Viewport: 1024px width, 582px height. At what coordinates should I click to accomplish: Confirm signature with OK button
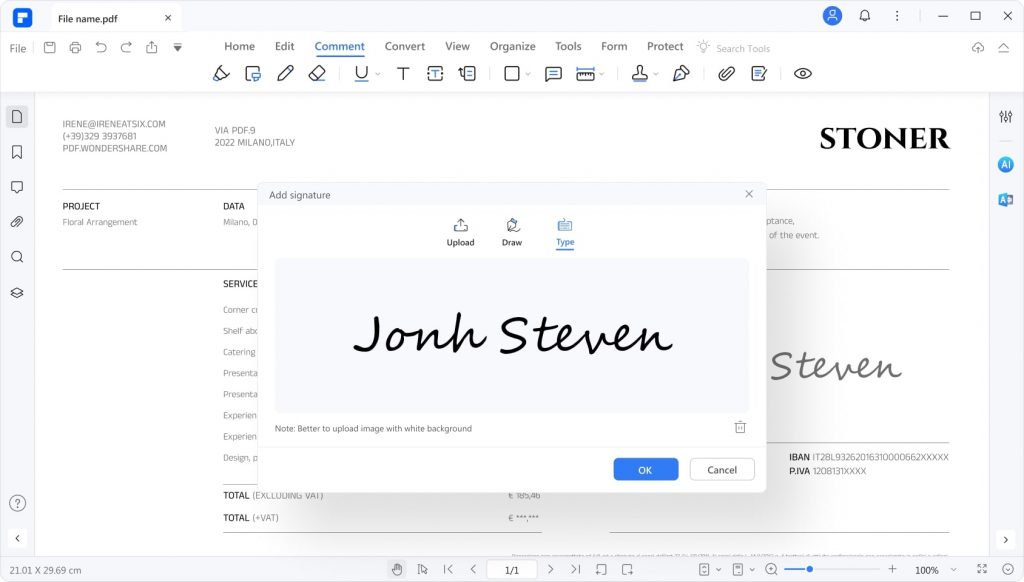645,469
